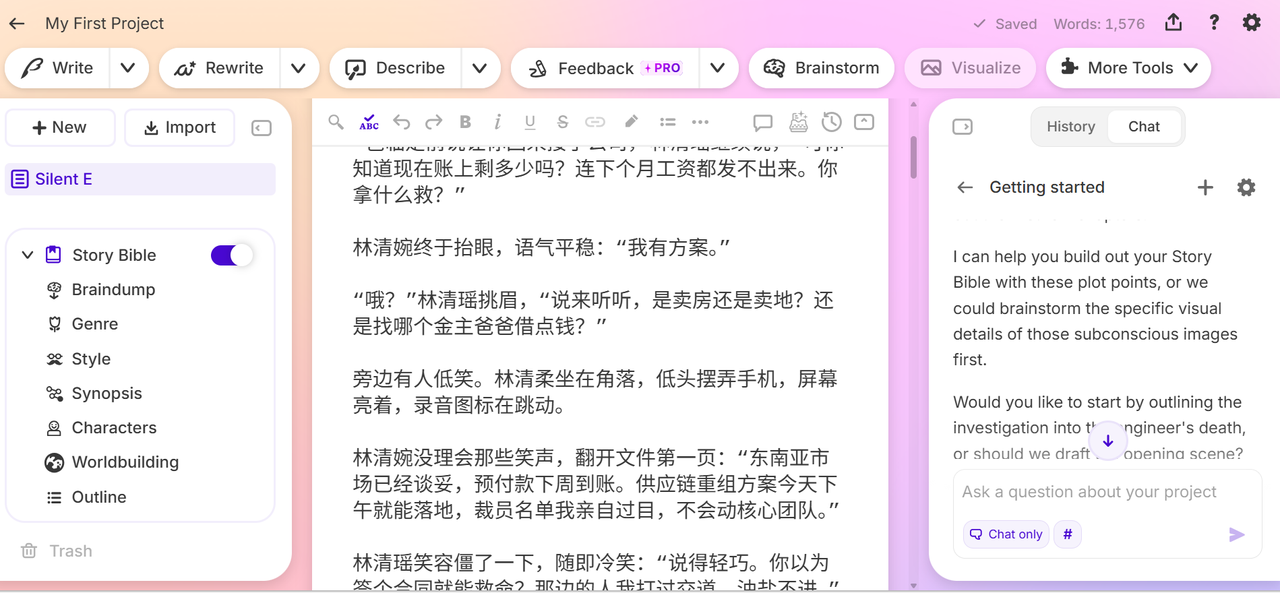Collapse the Story Bible tree section
This screenshot has height=593, width=1280.
coord(27,255)
